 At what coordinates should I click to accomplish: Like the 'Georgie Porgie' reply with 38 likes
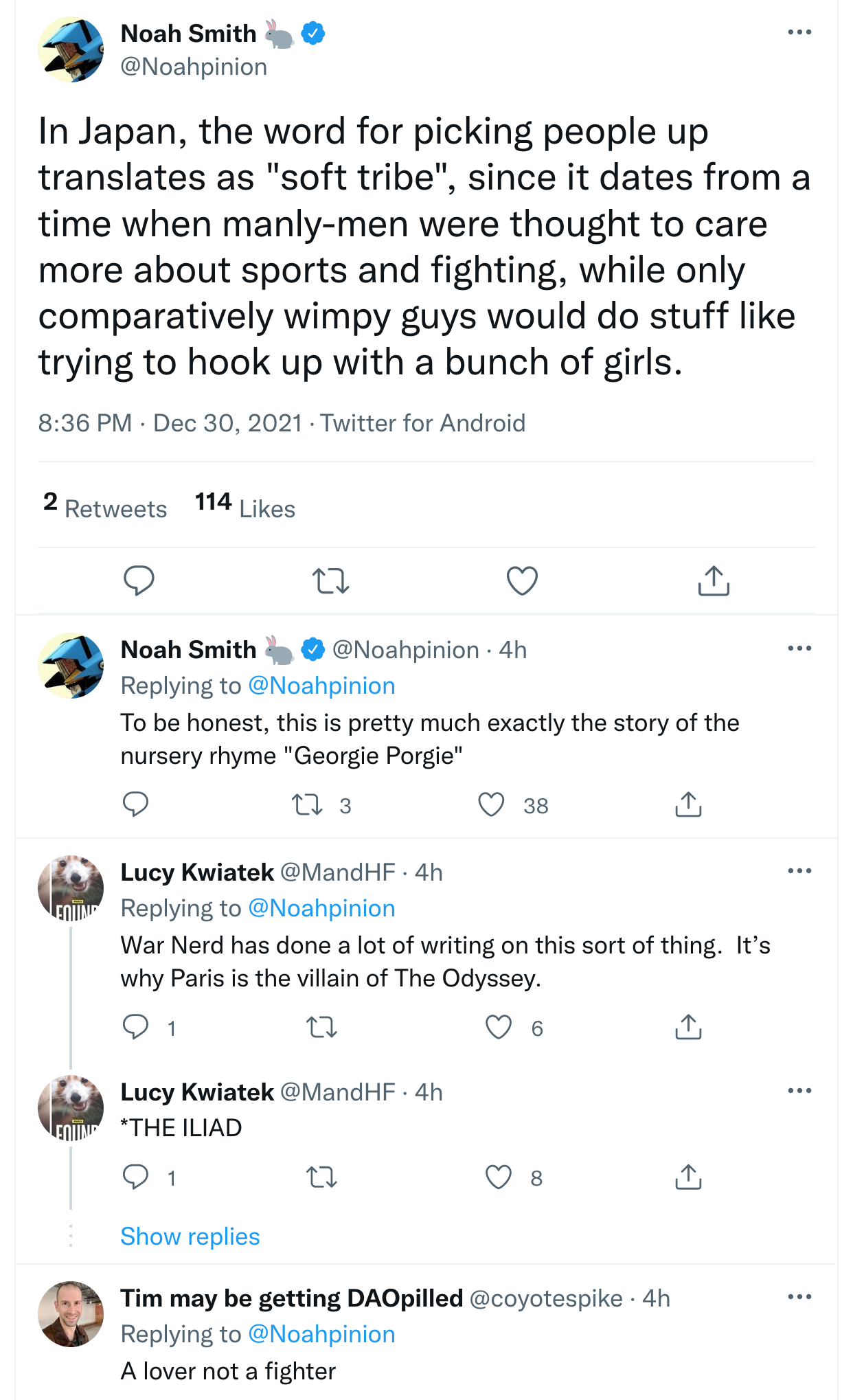point(491,804)
